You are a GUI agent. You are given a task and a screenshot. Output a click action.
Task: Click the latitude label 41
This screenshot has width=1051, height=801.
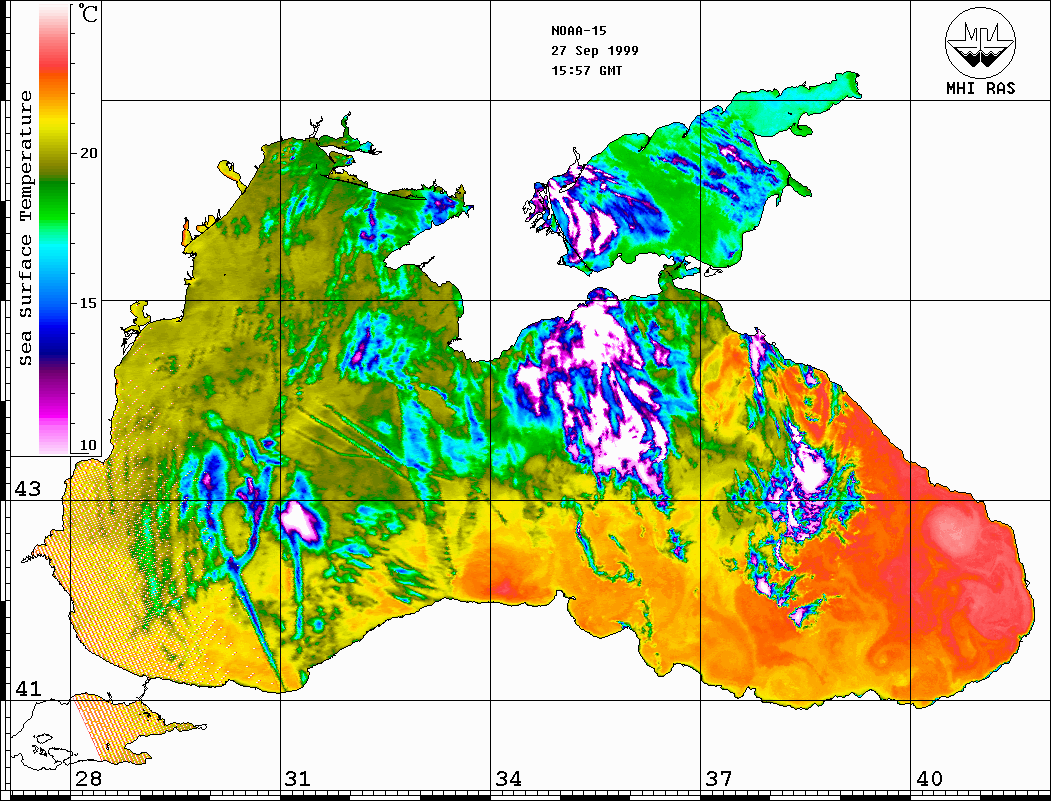pos(28,688)
